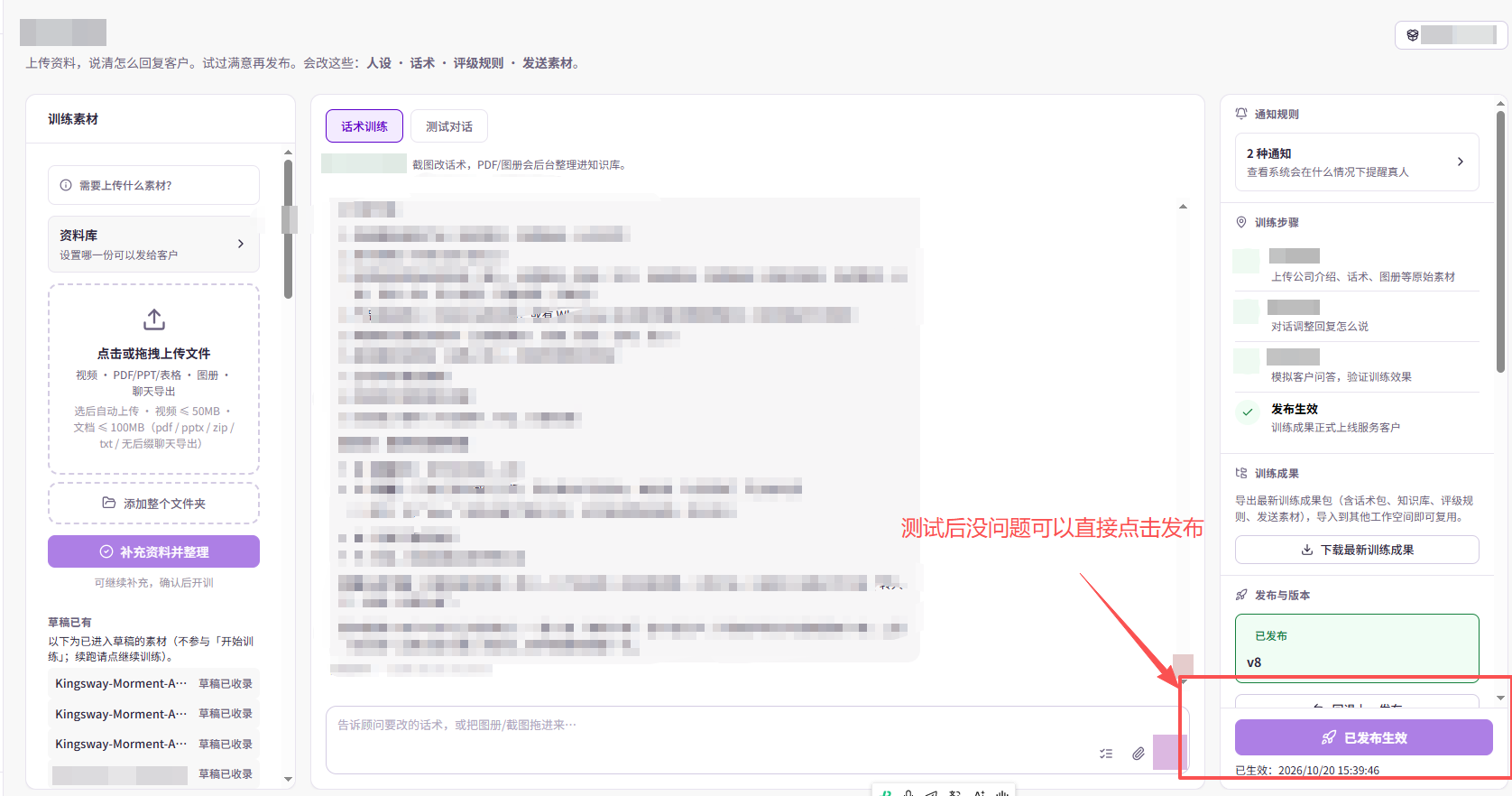Open the 2 种通知 chevron arrow
1512x796 pixels.
(1461, 162)
